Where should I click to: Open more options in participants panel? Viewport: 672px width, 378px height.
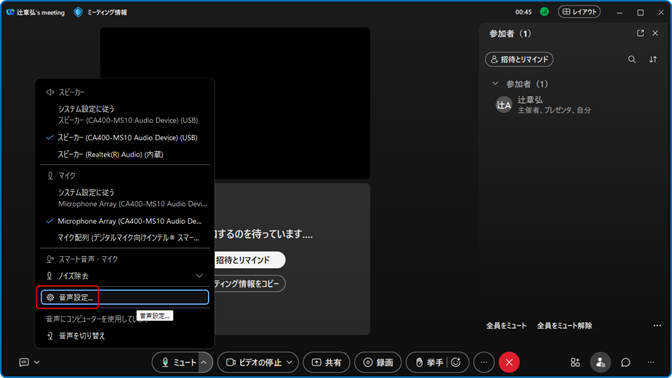click(x=657, y=326)
